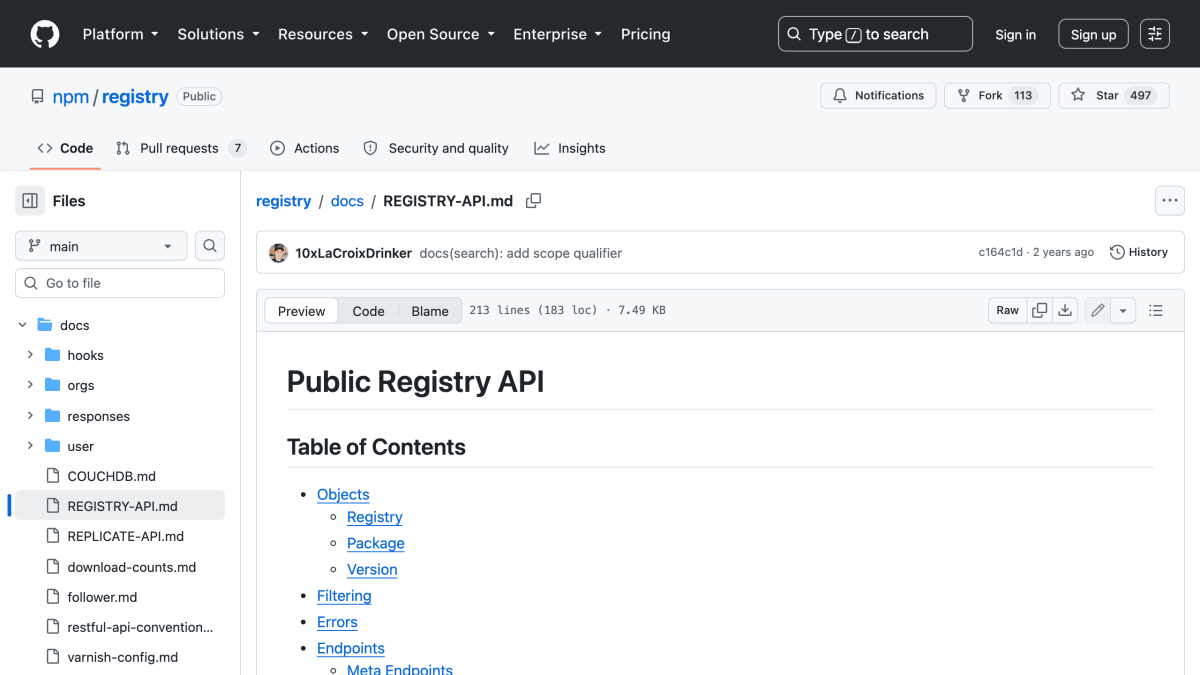Screen dimensions: 1200x675
Task: Jump to Endpoints section link
Action: click(x=351, y=648)
